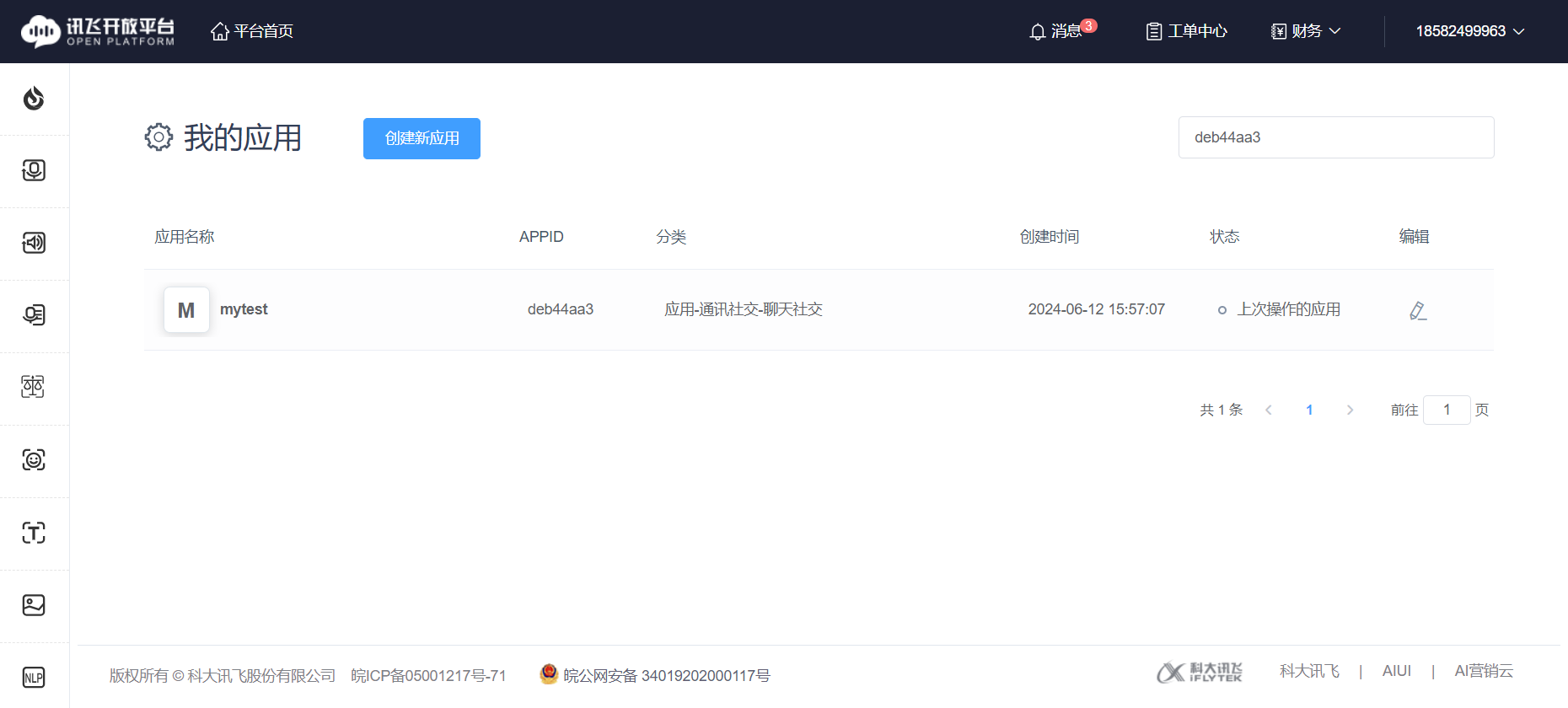Open the smiley face recognition sidebar icon
The height and width of the screenshot is (708, 1568).
click(34, 459)
